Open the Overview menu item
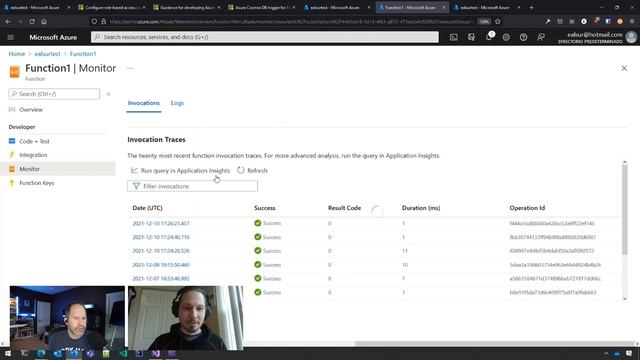This screenshot has width=640, height=360. coord(31,109)
